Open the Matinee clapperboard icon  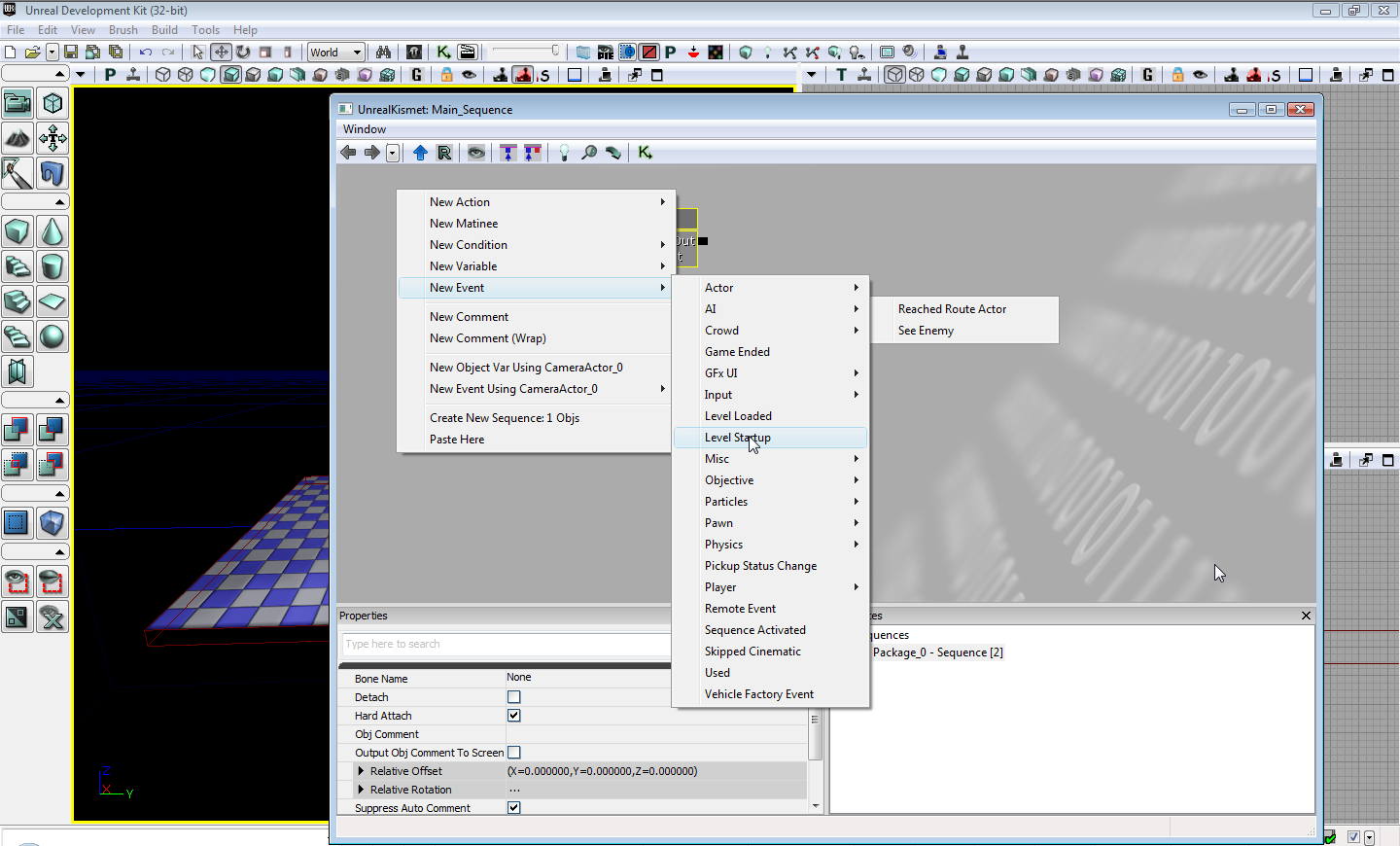point(468,52)
